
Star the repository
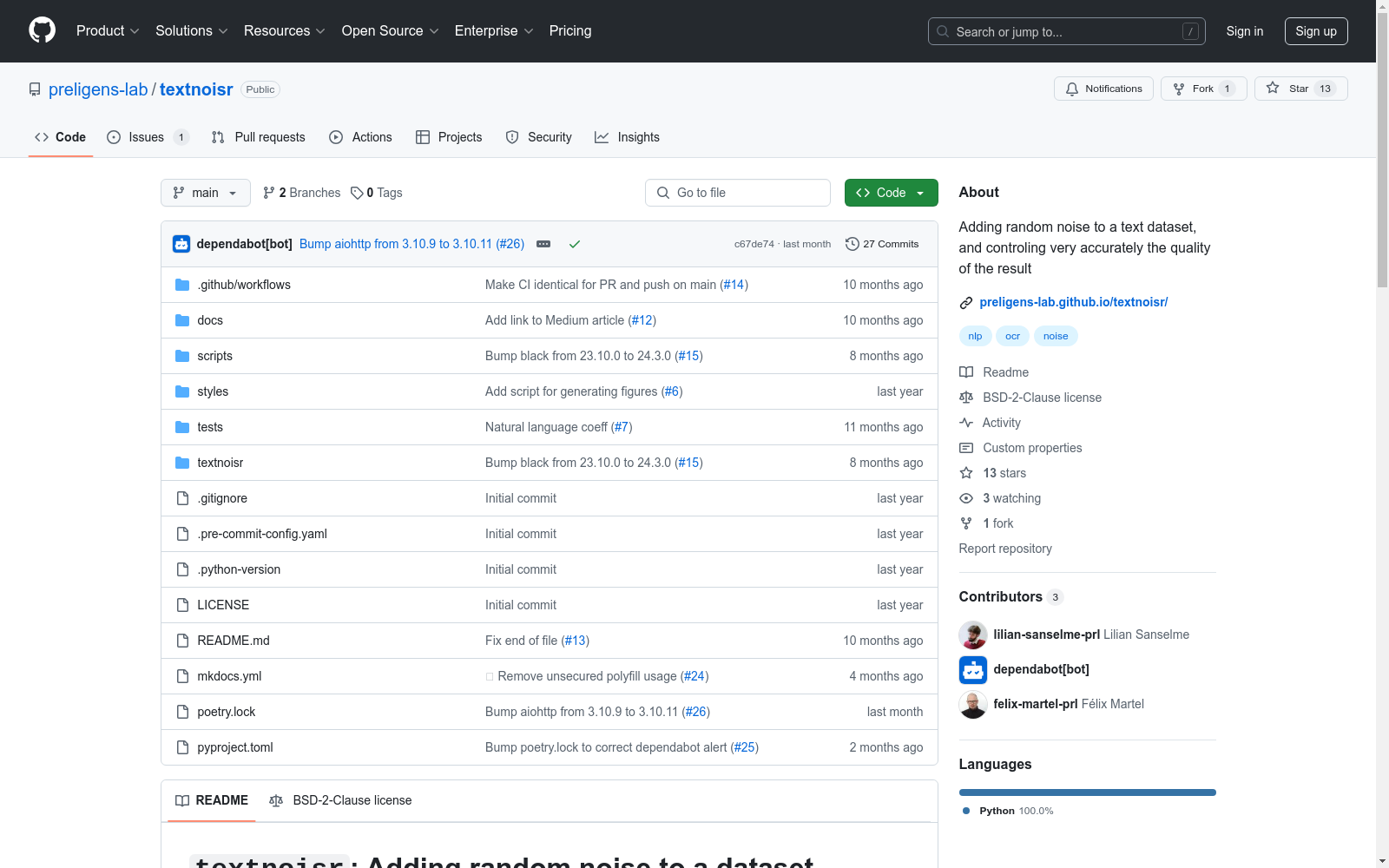pyautogui.click(x=1300, y=89)
